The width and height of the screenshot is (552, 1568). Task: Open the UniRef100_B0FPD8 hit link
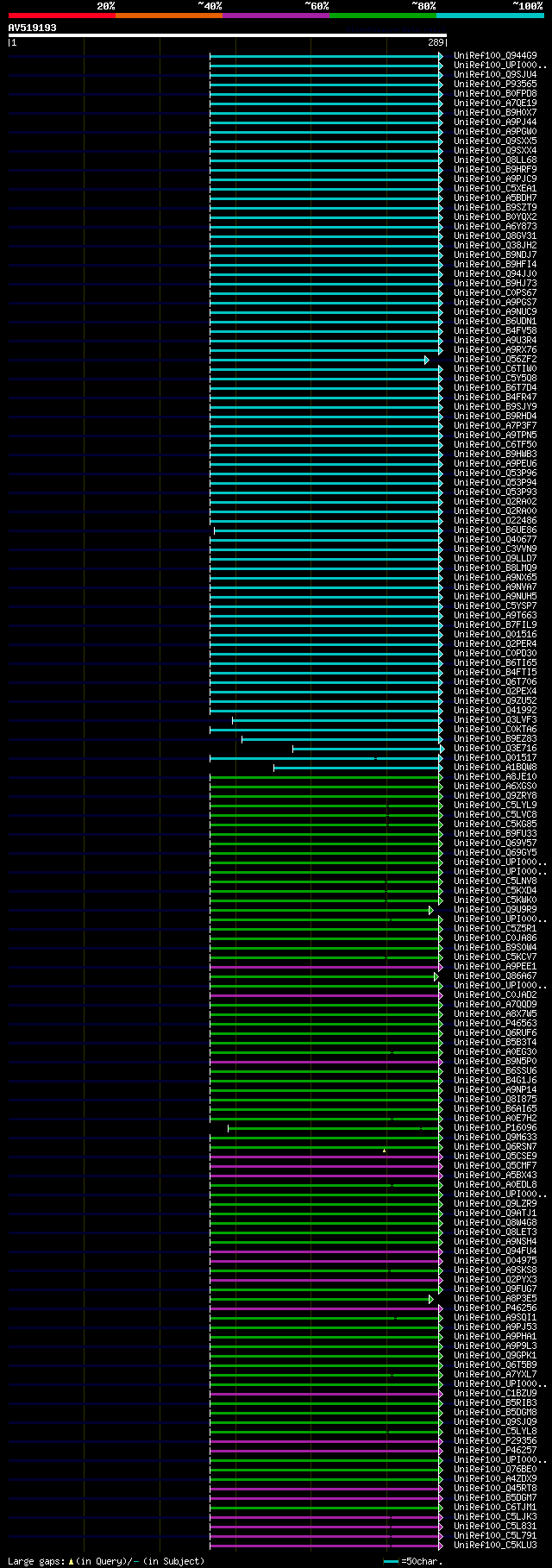[x=495, y=94]
